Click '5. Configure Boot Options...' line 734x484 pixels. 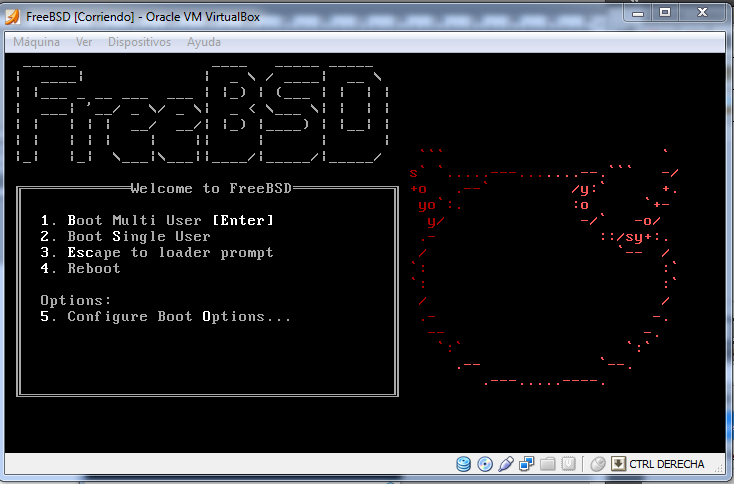click(165, 316)
